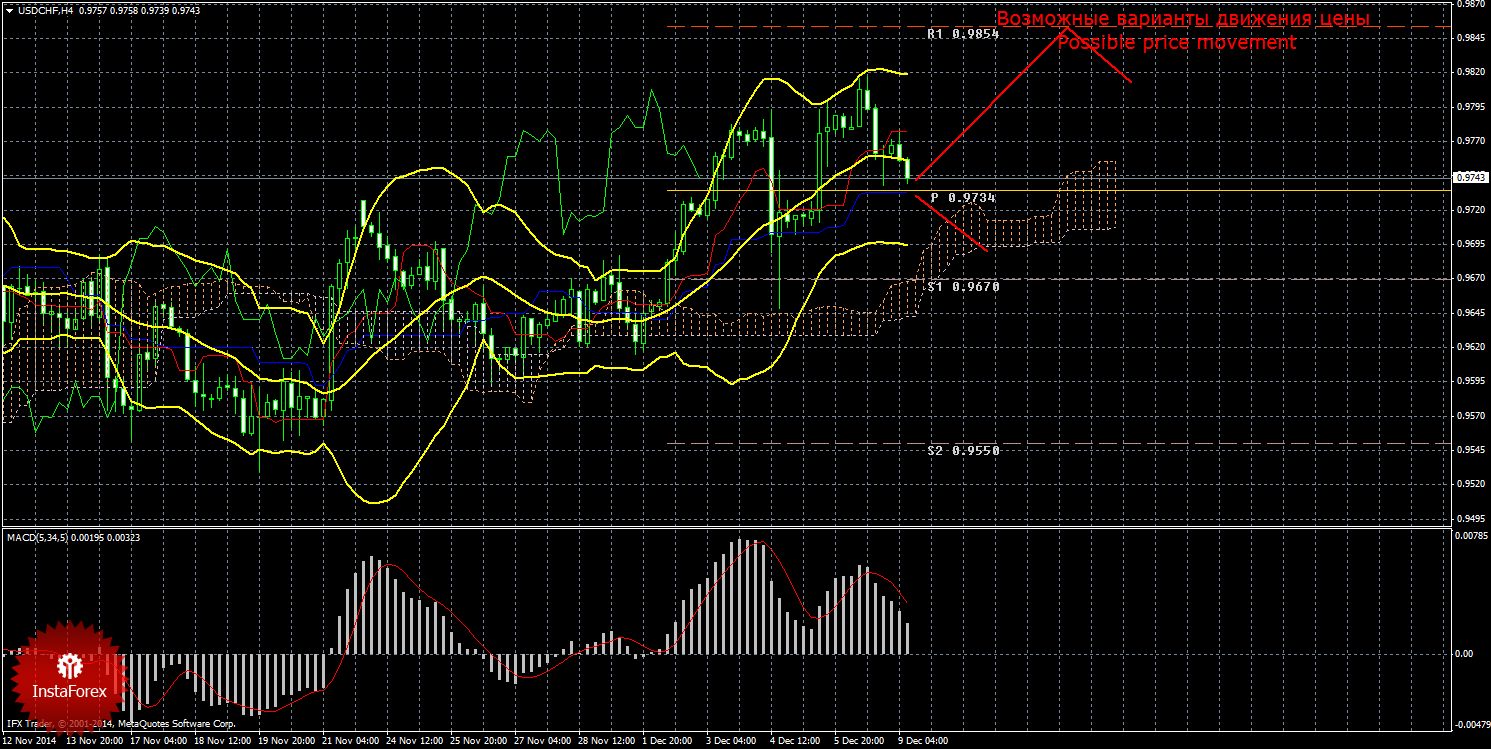
Task: Click the 3 Dec 04:00 time label
Action: 733,742
